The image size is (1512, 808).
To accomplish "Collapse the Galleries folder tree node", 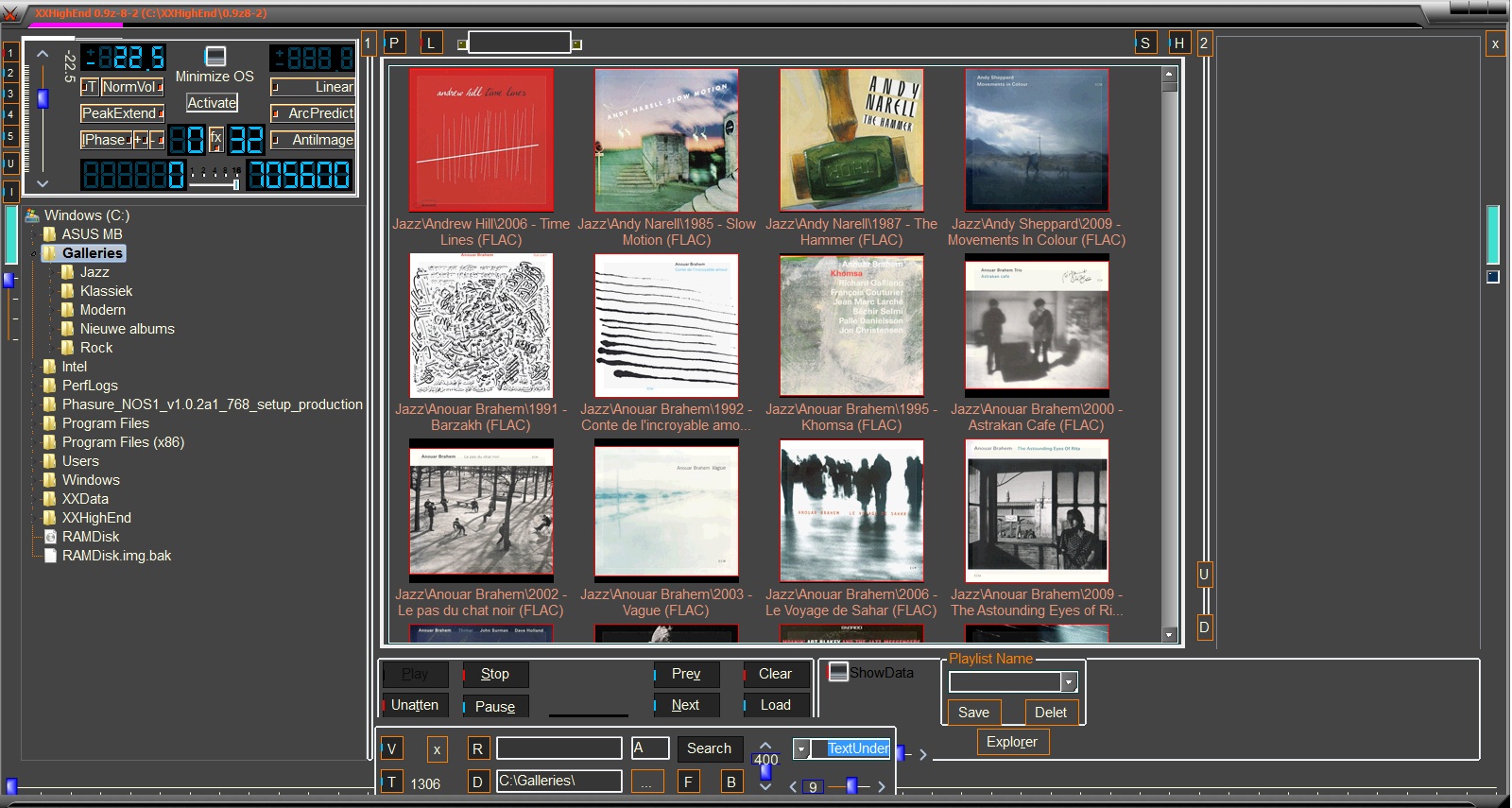I will 34,253.
